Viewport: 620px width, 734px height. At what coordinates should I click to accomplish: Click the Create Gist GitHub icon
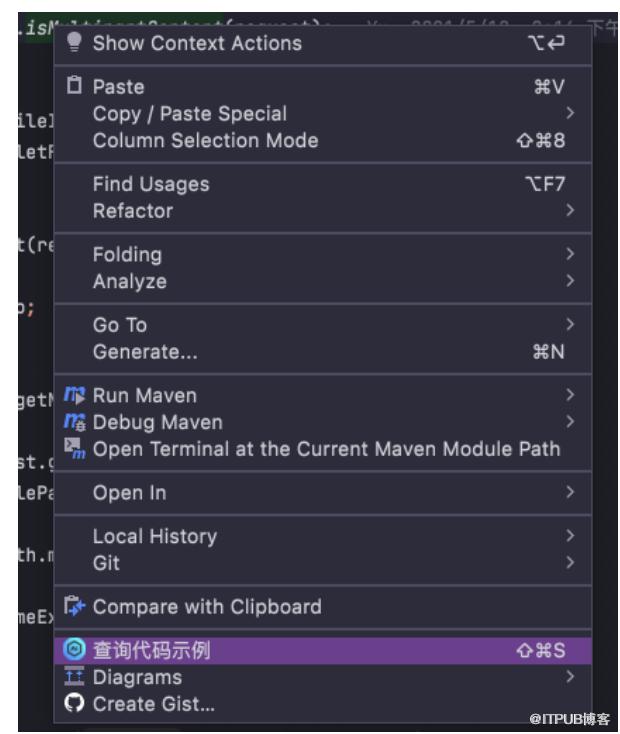click(75, 704)
